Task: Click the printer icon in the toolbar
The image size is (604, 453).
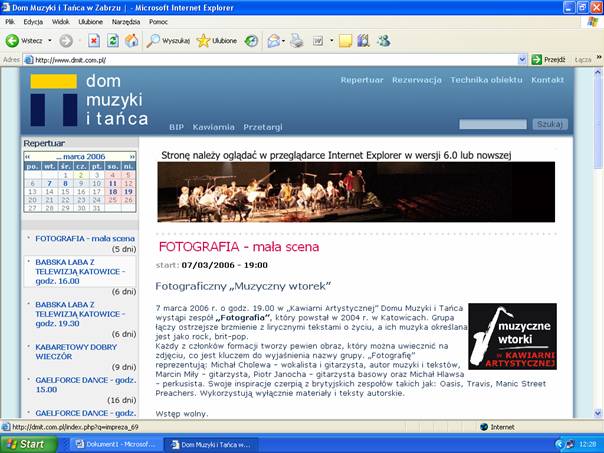Action: click(296, 41)
